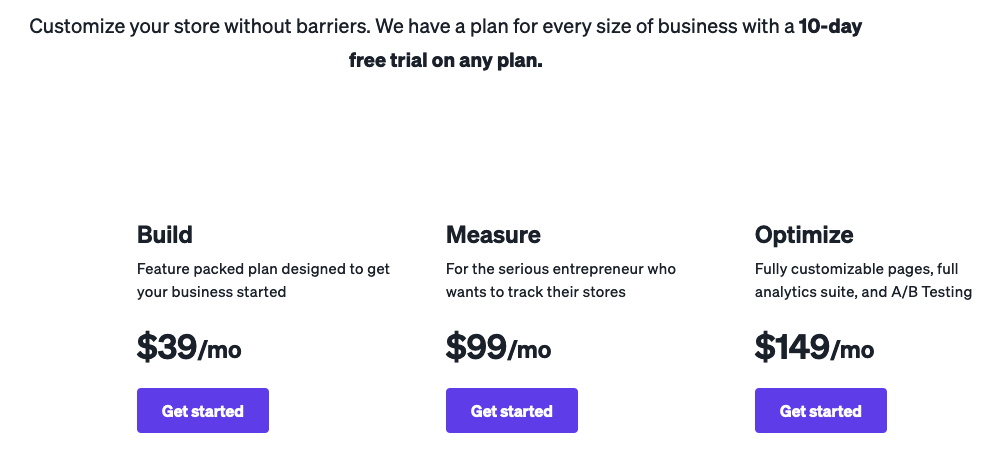
Task: Click Get started under the Measure plan
Action: point(511,411)
